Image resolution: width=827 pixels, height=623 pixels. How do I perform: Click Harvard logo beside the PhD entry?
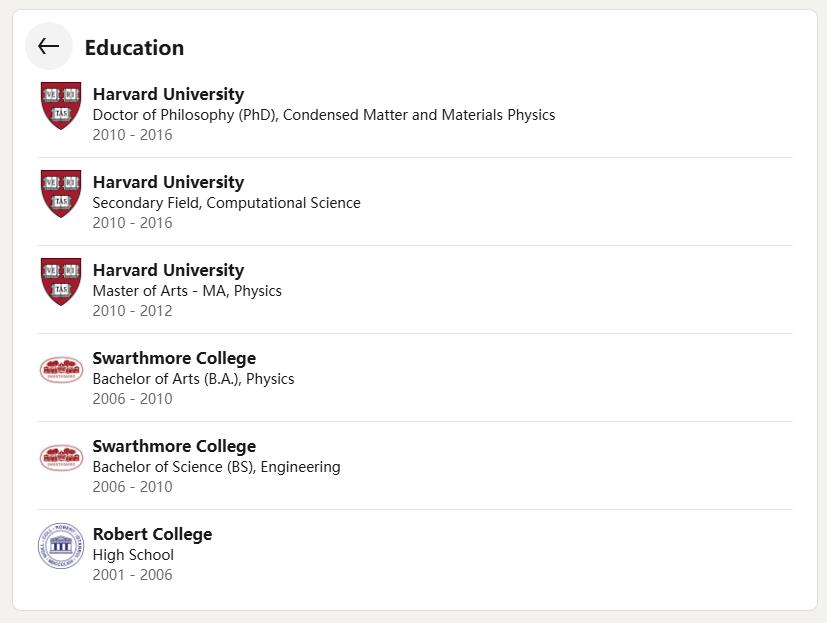[61, 106]
